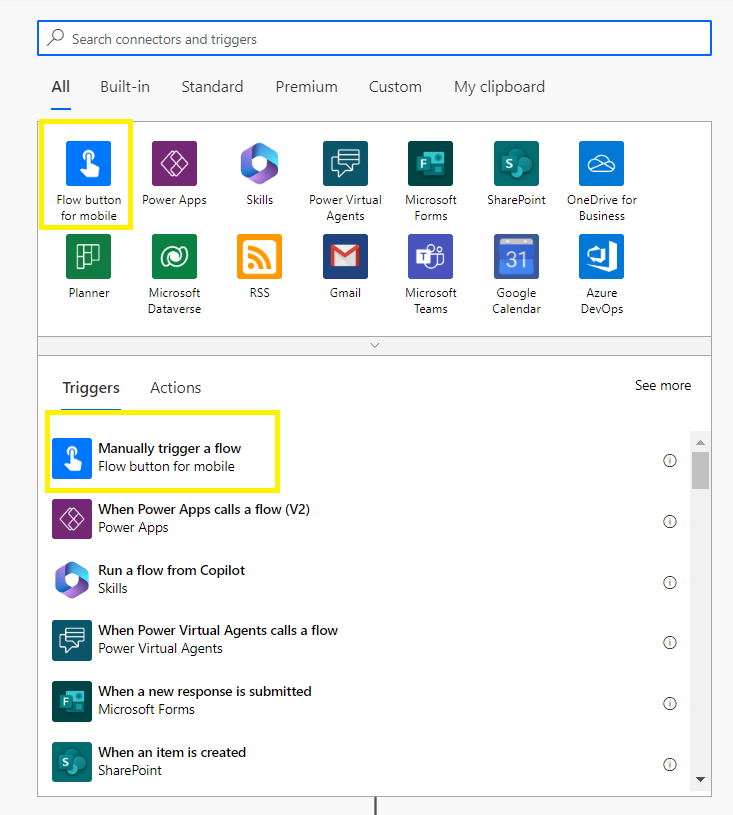
Task: Switch to the Built-in tab
Action: tap(125, 87)
